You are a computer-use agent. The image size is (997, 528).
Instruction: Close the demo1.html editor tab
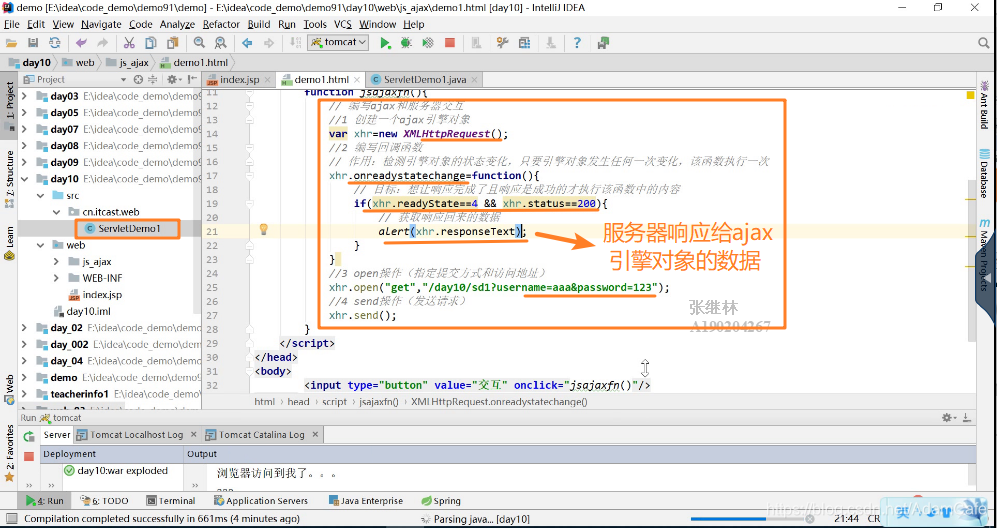[x=357, y=80]
